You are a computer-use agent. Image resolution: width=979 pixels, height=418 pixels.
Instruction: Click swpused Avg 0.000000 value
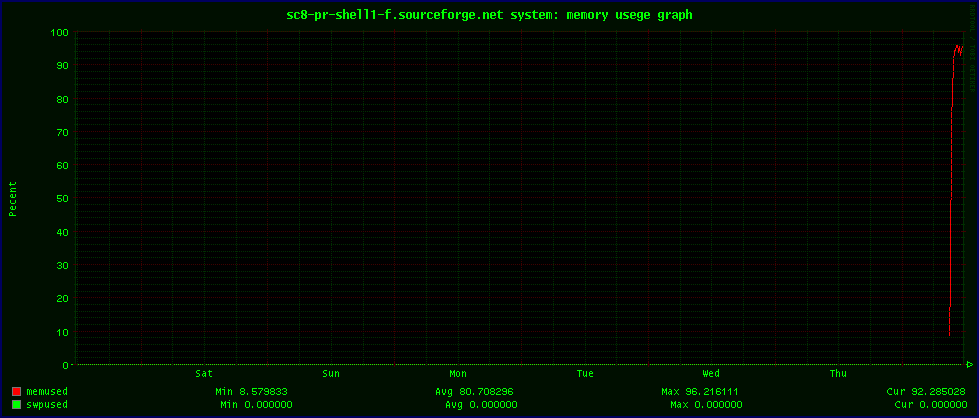[481, 405]
